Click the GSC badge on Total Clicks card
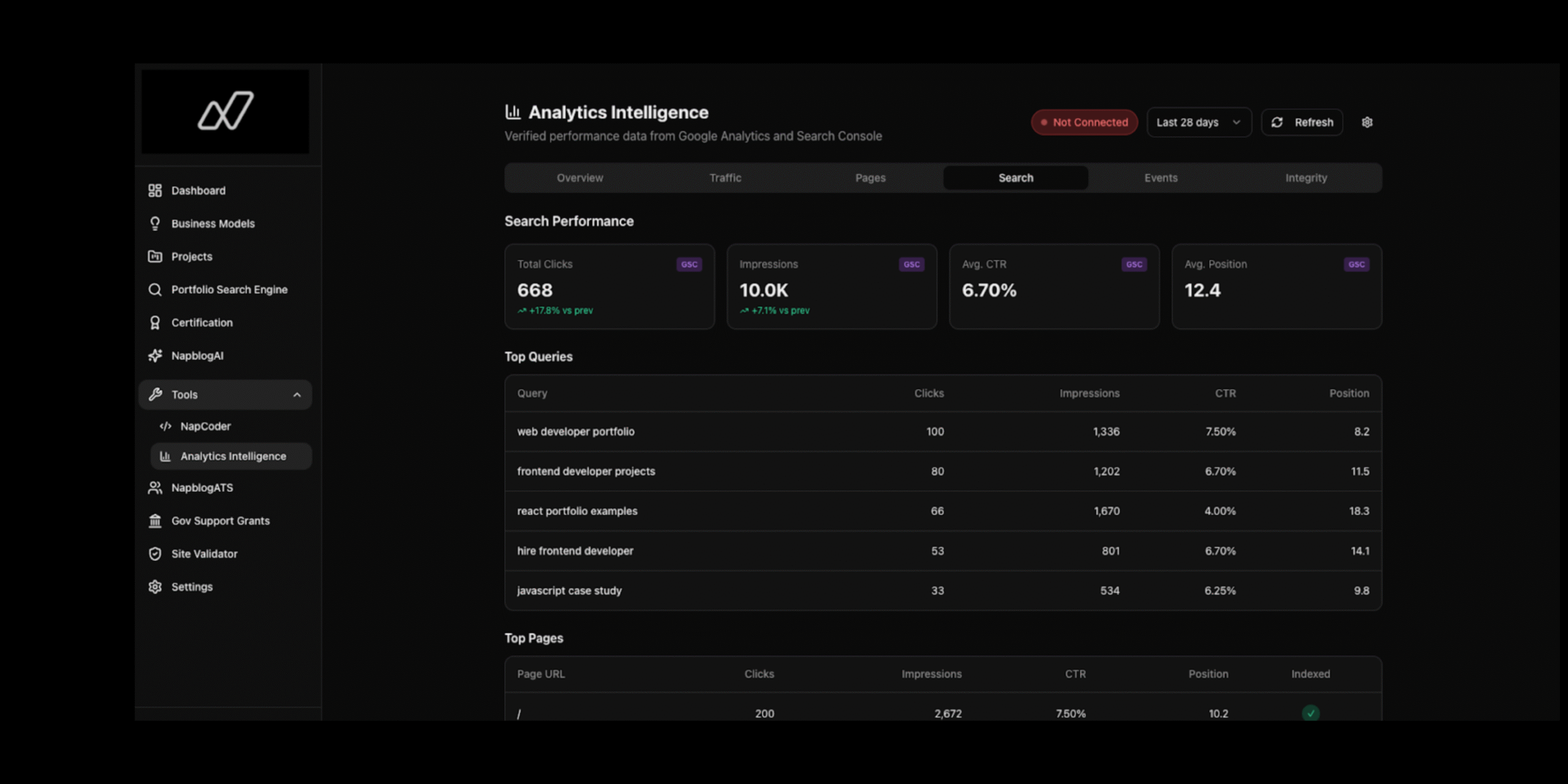Image resolution: width=1568 pixels, height=784 pixels. coord(688,264)
